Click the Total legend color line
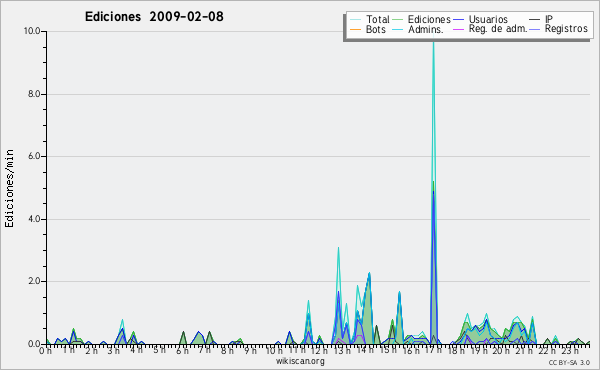This screenshot has height=370, width=600. pyautogui.click(x=355, y=20)
